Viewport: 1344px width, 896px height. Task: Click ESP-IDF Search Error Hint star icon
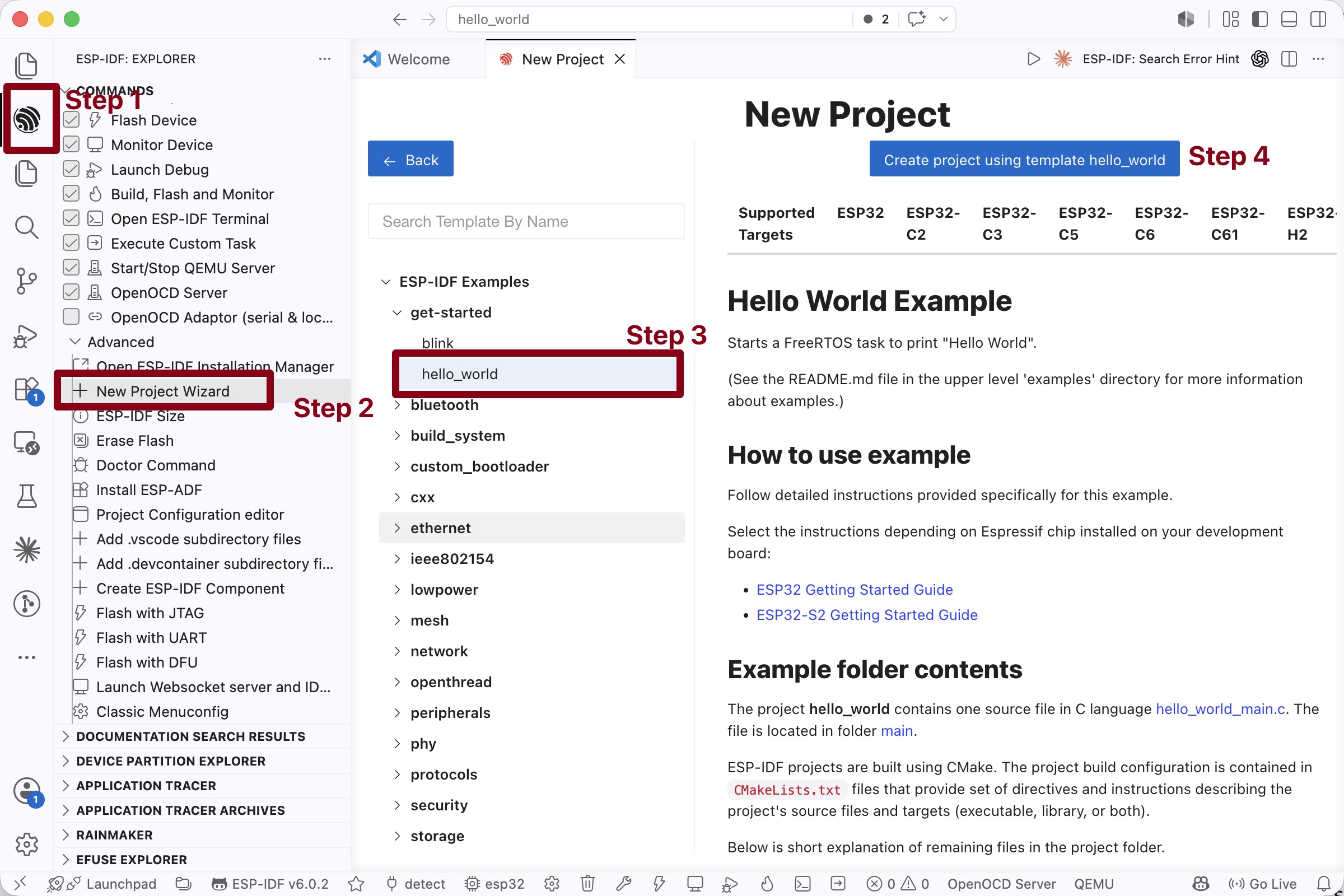click(x=1063, y=59)
